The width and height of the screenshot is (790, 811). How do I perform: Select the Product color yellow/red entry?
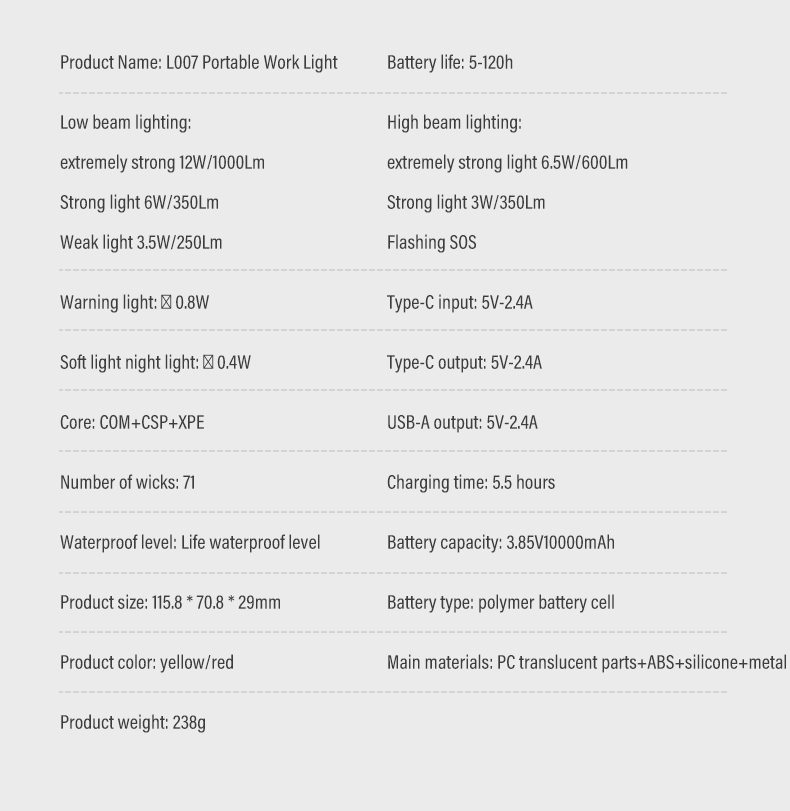[147, 663]
